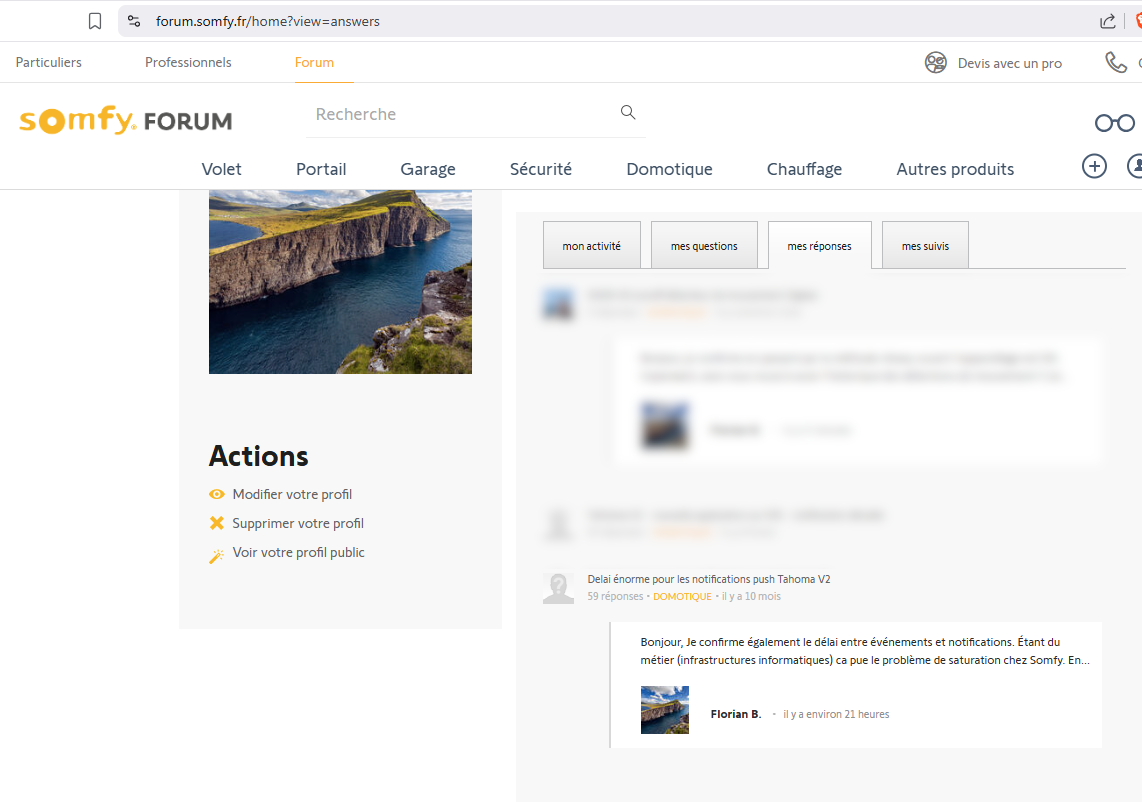The width and height of the screenshot is (1142, 807).
Task: Open the Volet category menu
Action: click(x=221, y=169)
